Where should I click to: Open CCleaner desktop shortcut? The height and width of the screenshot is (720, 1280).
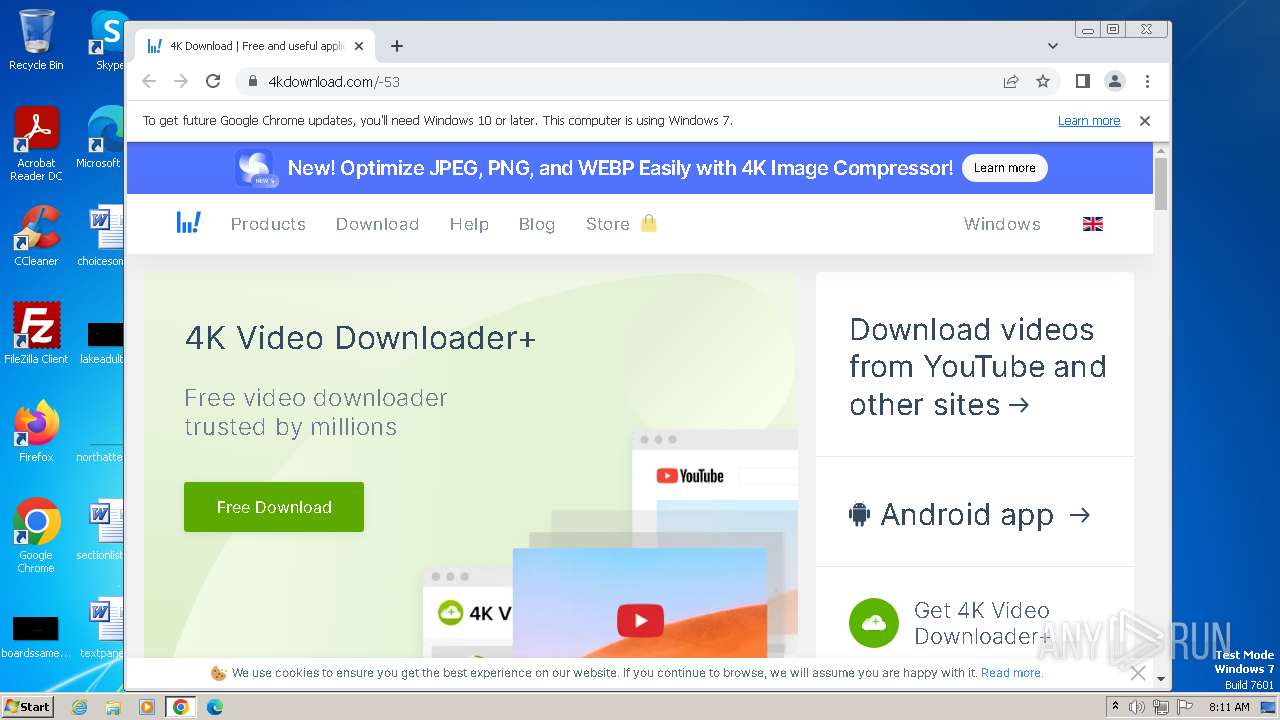point(36,237)
